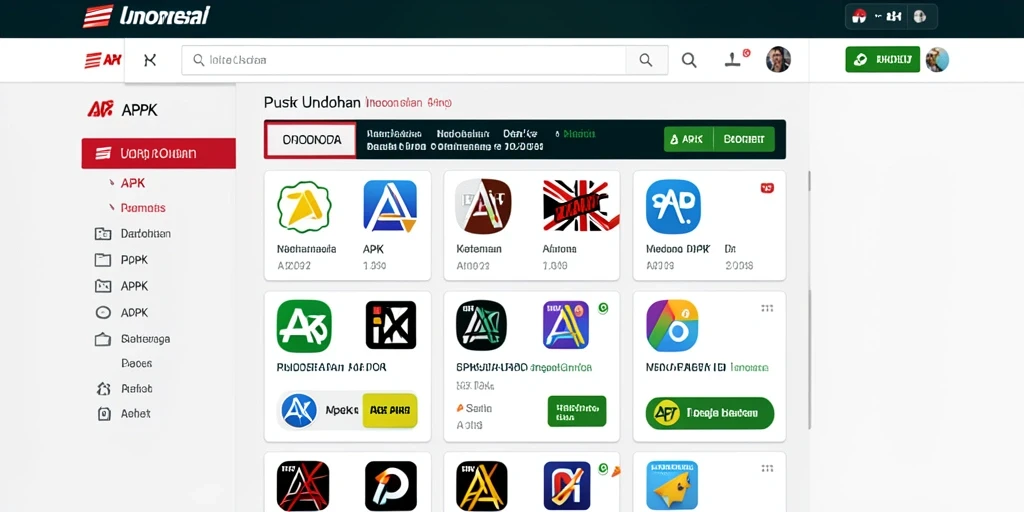Expand the Remote sidebar sub-item chevron

(111, 208)
